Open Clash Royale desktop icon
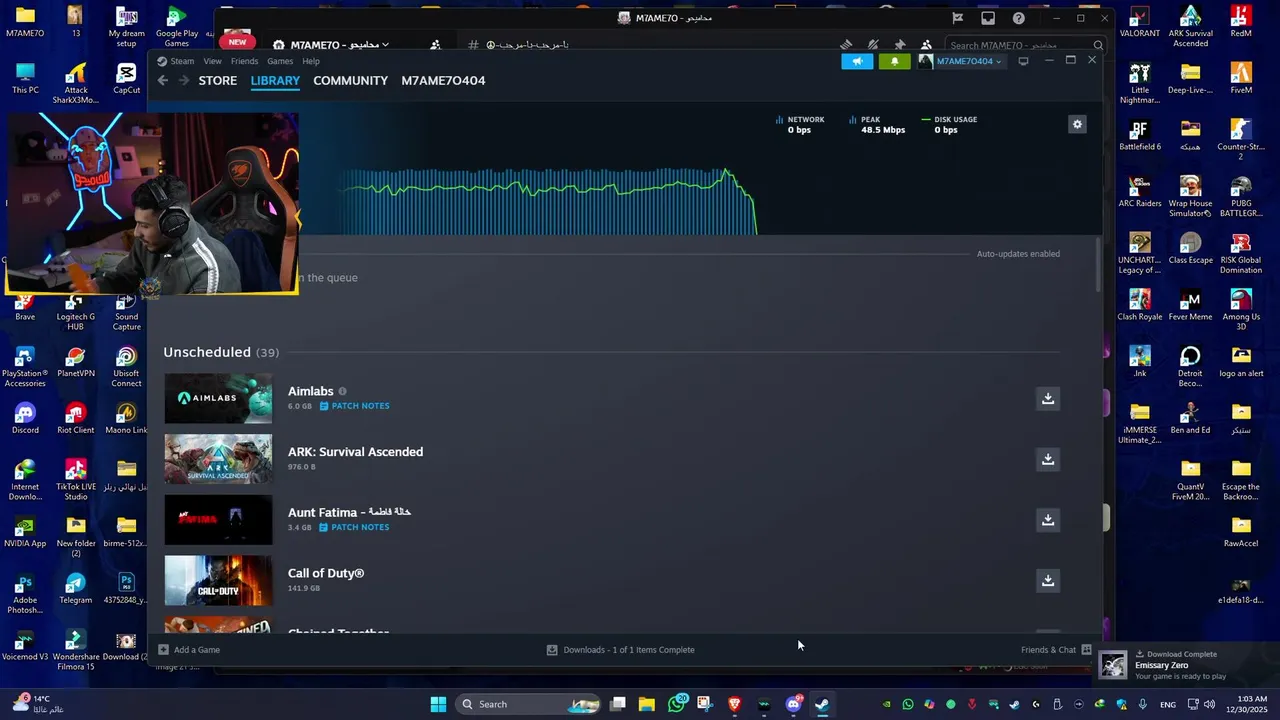 (x=1140, y=305)
